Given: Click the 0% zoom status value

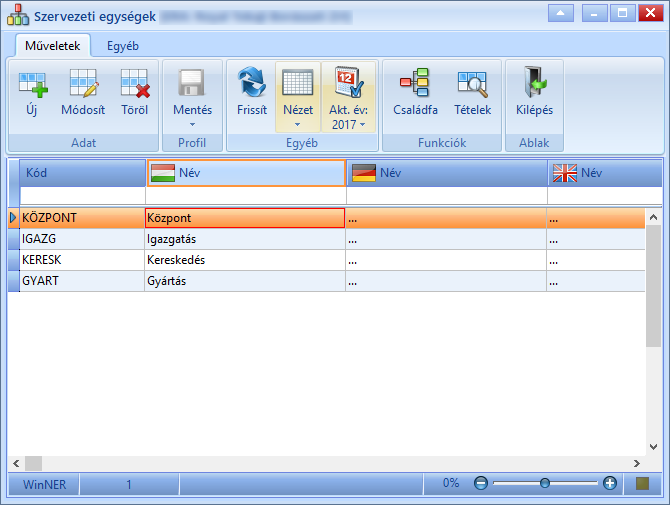Looking at the screenshot, I should point(451,483).
